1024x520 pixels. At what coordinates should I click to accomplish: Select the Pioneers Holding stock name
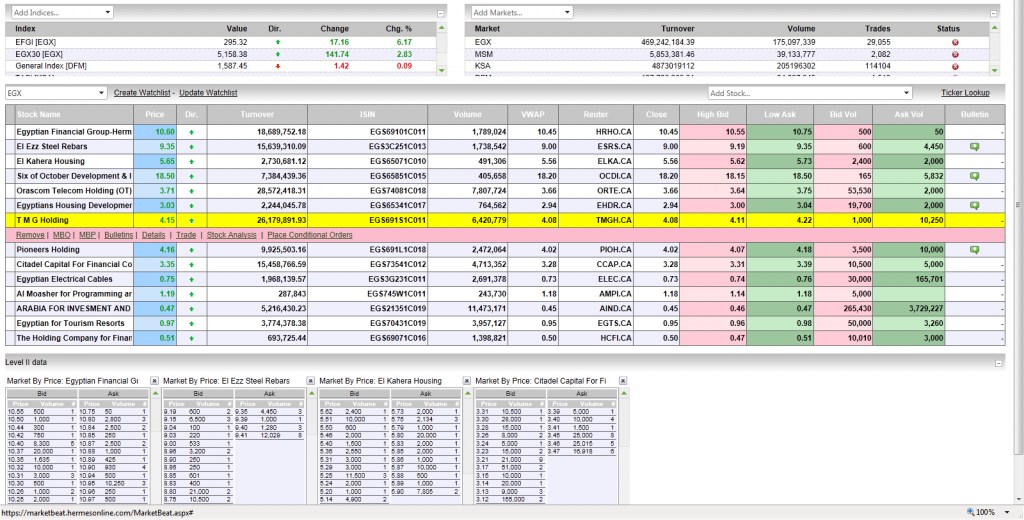click(x=48, y=250)
